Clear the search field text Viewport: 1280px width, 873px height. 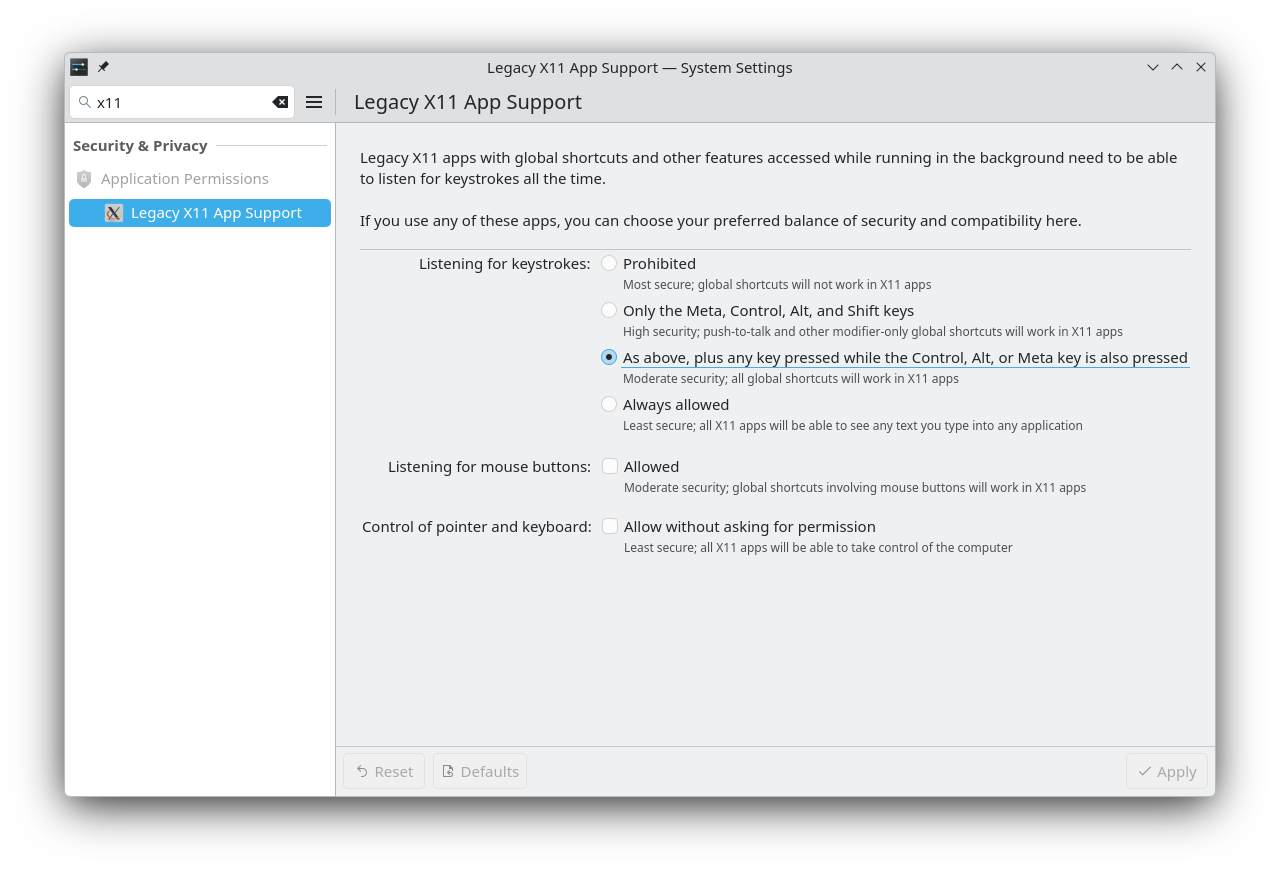[280, 102]
